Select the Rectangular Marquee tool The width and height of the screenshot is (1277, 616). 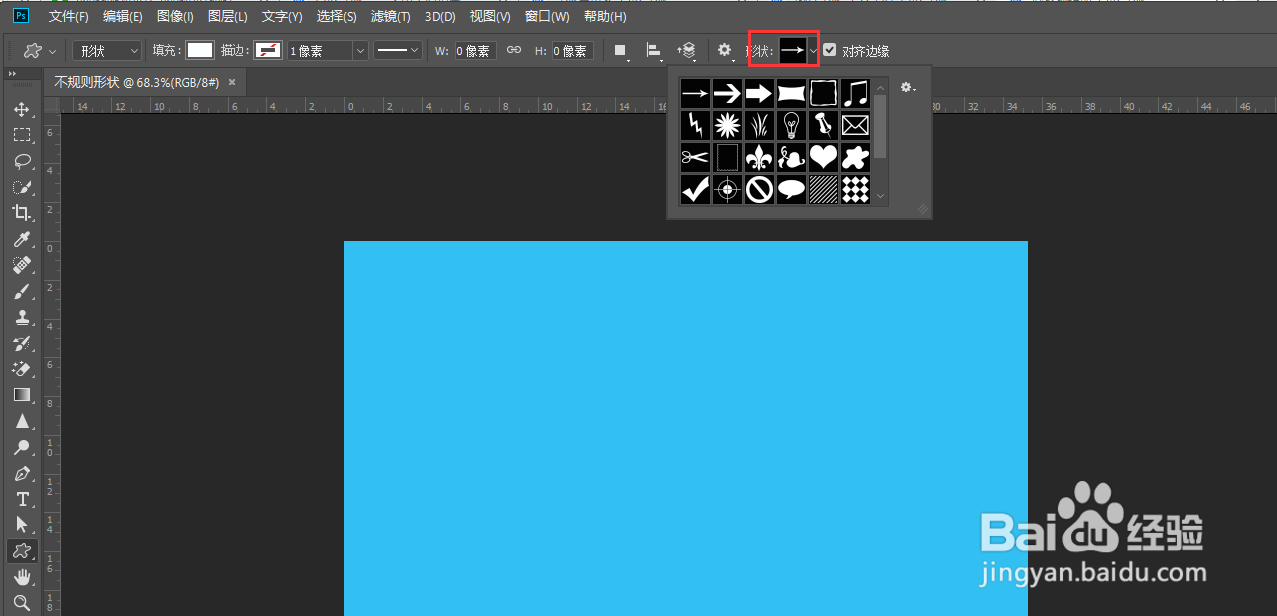(x=22, y=135)
